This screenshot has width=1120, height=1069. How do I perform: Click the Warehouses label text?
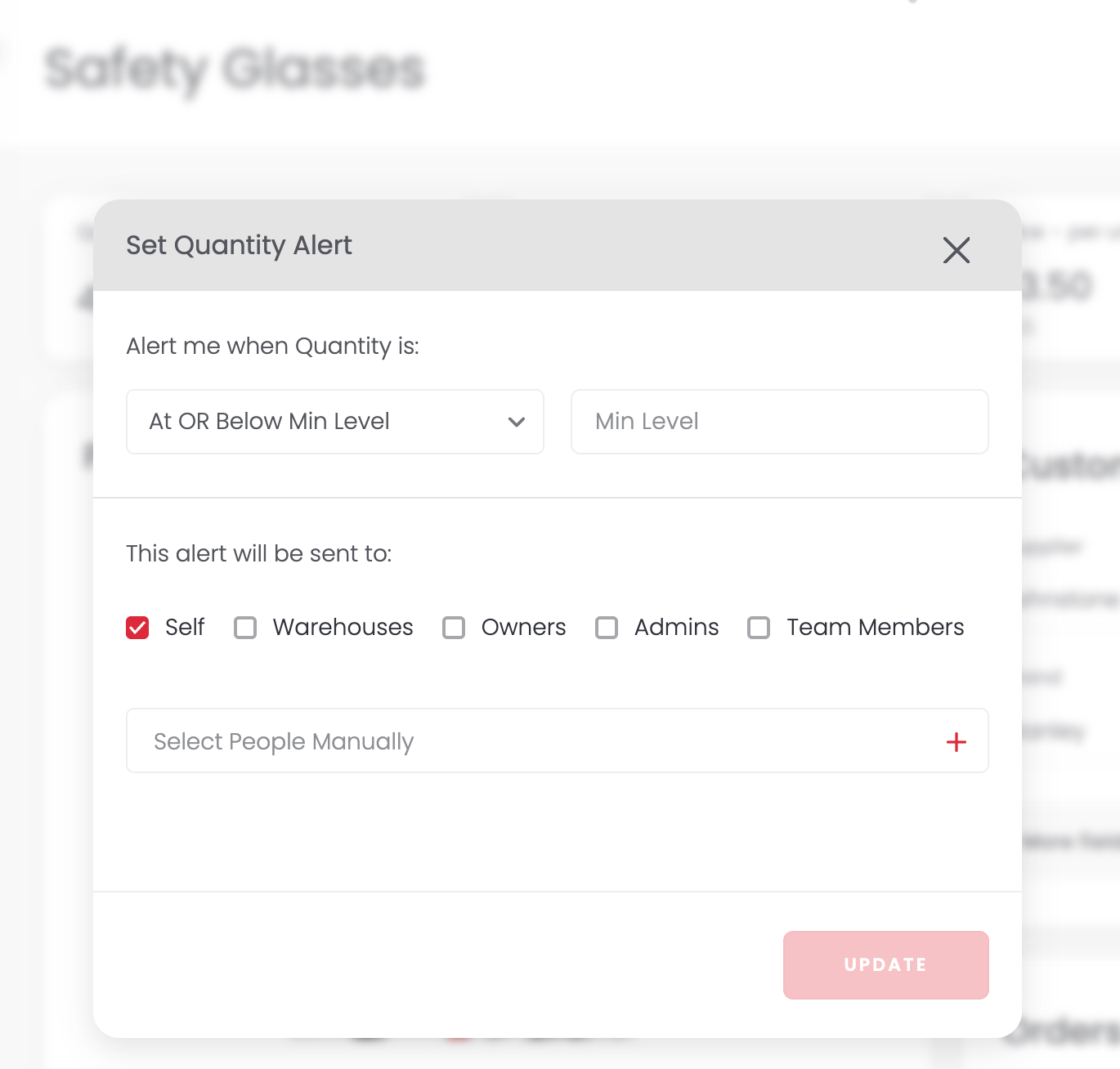point(343,628)
